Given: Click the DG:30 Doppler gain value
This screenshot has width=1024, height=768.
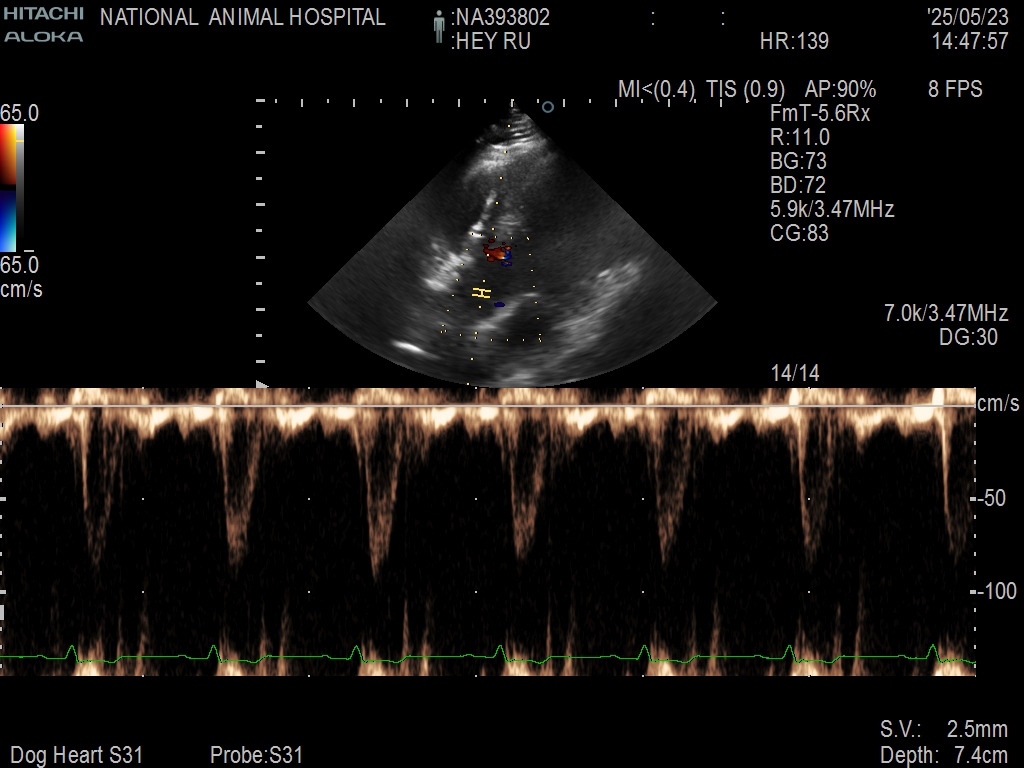Looking at the screenshot, I should click(968, 338).
